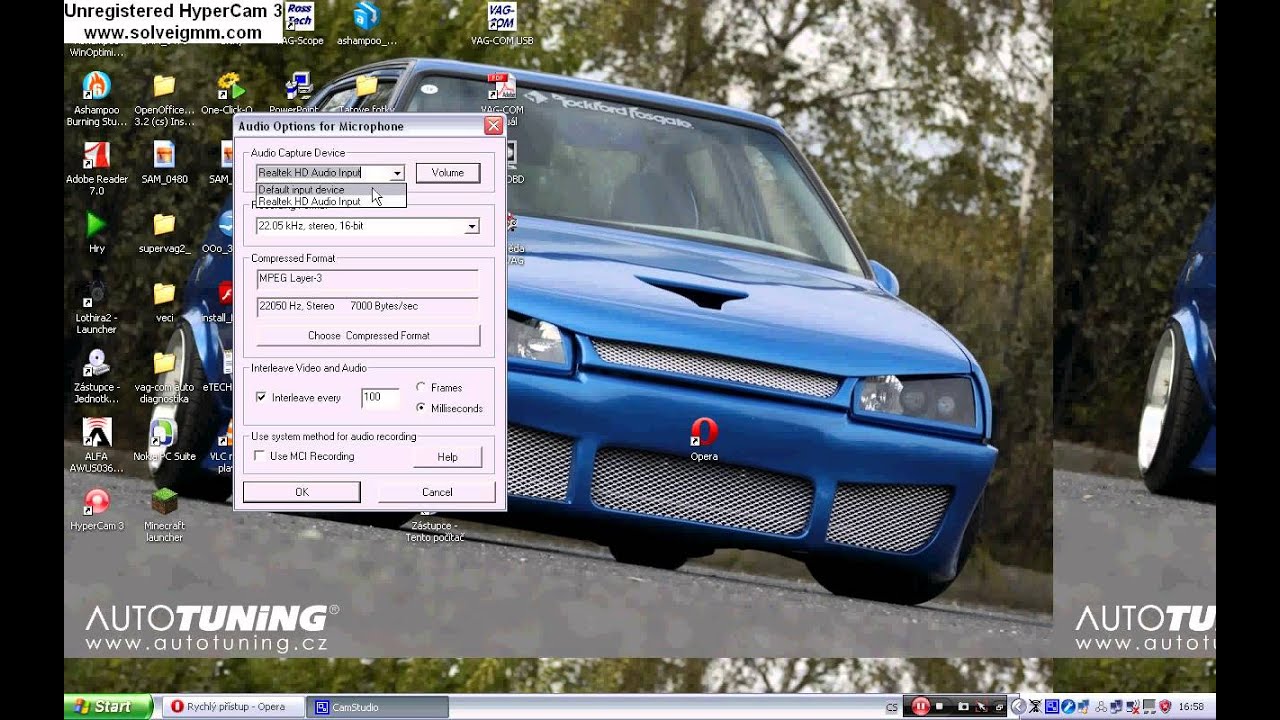Image resolution: width=1280 pixels, height=720 pixels.
Task: Open the veci folder
Action: tap(164, 301)
